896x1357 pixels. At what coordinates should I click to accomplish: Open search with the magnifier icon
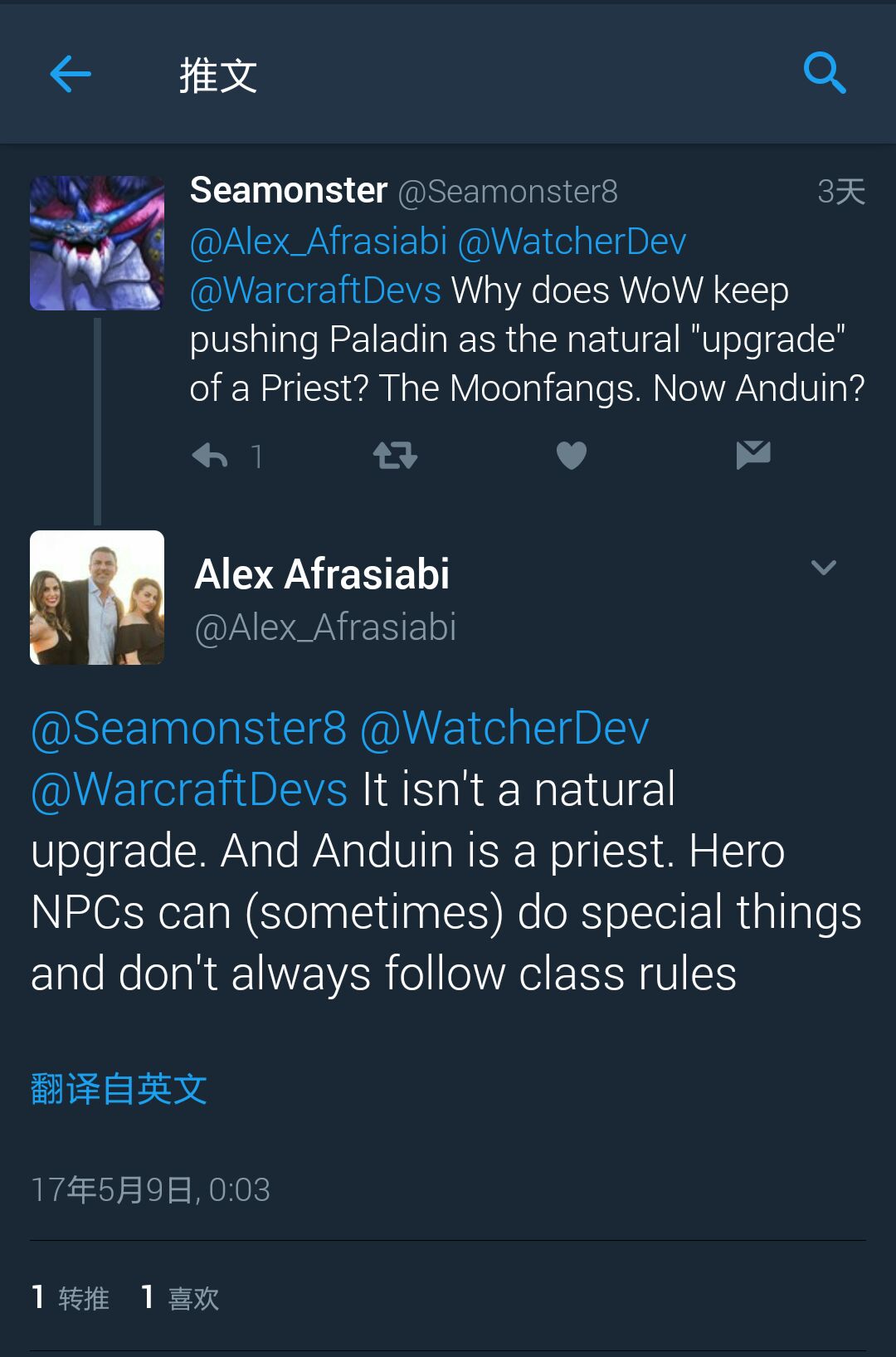coord(825,74)
